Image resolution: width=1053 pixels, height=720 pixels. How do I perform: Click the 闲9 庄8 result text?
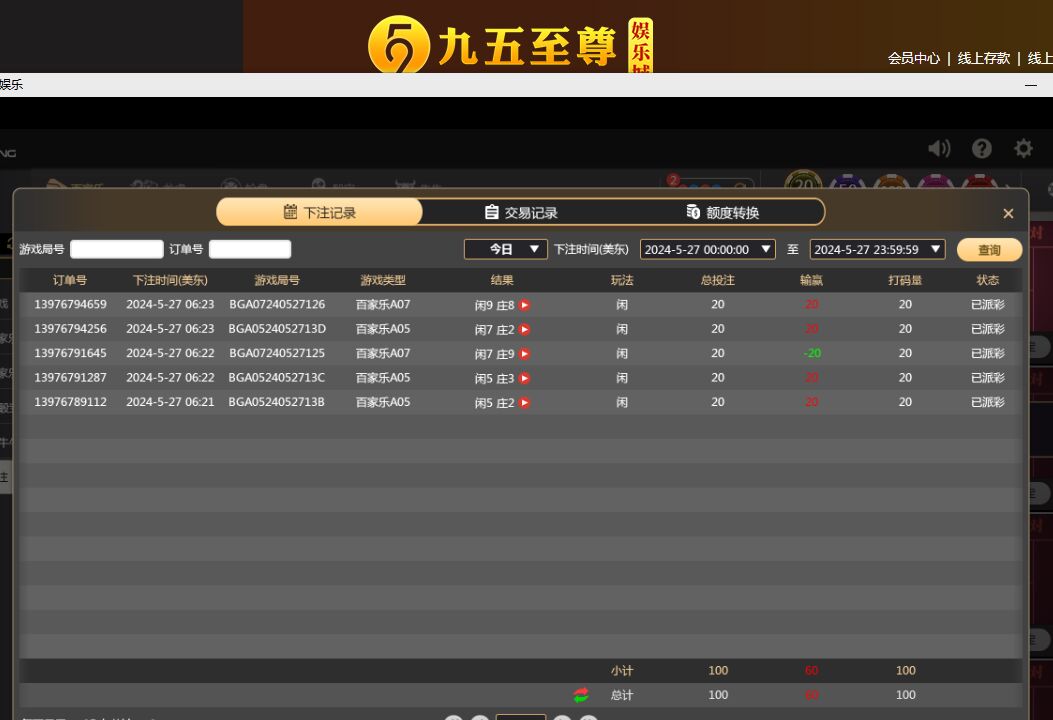pos(494,305)
